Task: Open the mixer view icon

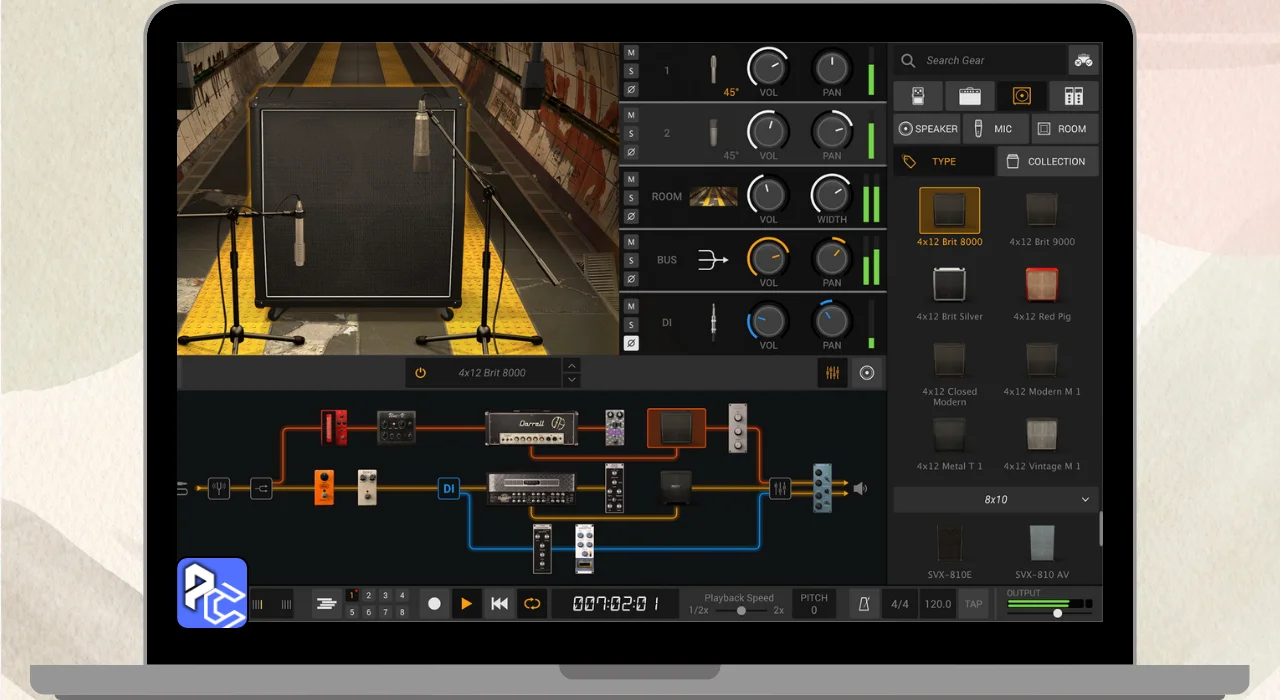Action: coord(832,373)
